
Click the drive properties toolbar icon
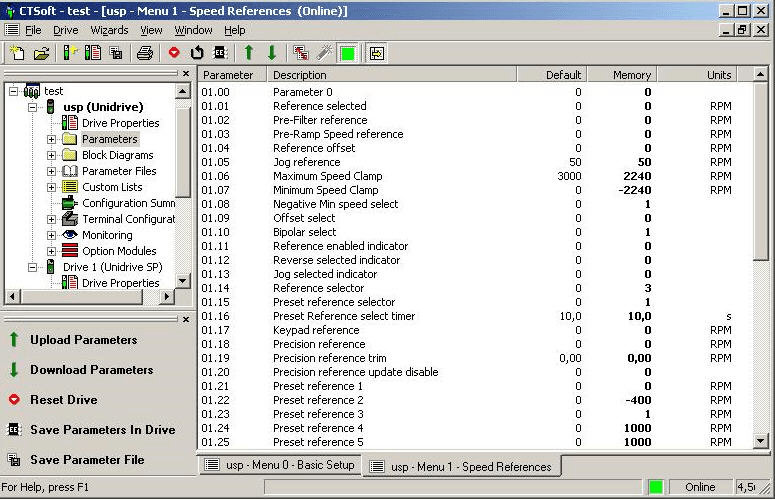(93, 53)
